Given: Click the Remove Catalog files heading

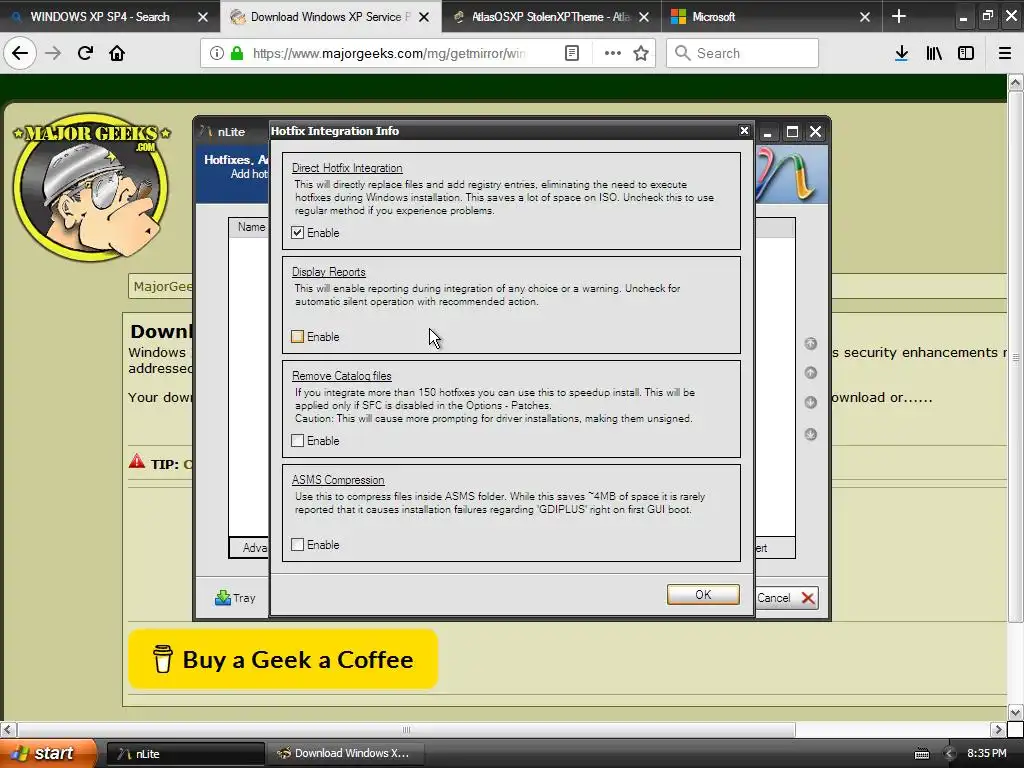Looking at the screenshot, I should pos(342,376).
